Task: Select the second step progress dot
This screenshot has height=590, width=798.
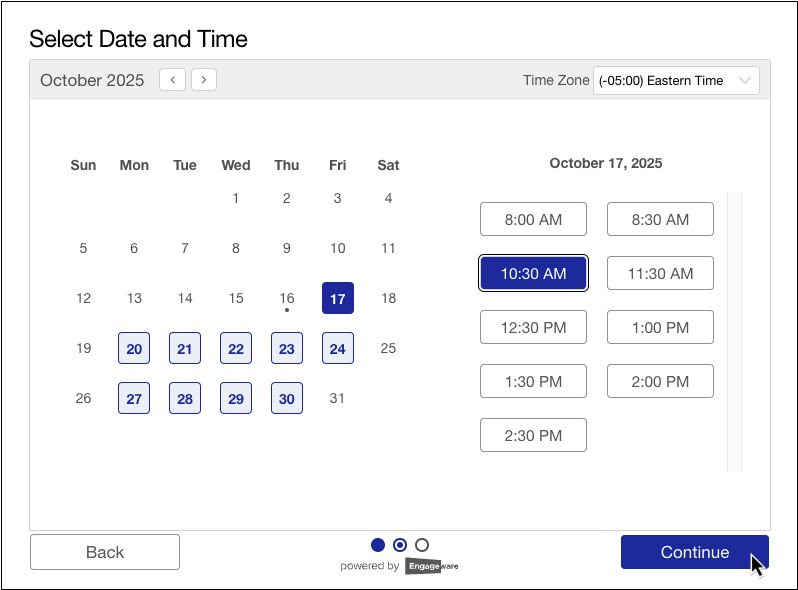Action: pos(400,545)
